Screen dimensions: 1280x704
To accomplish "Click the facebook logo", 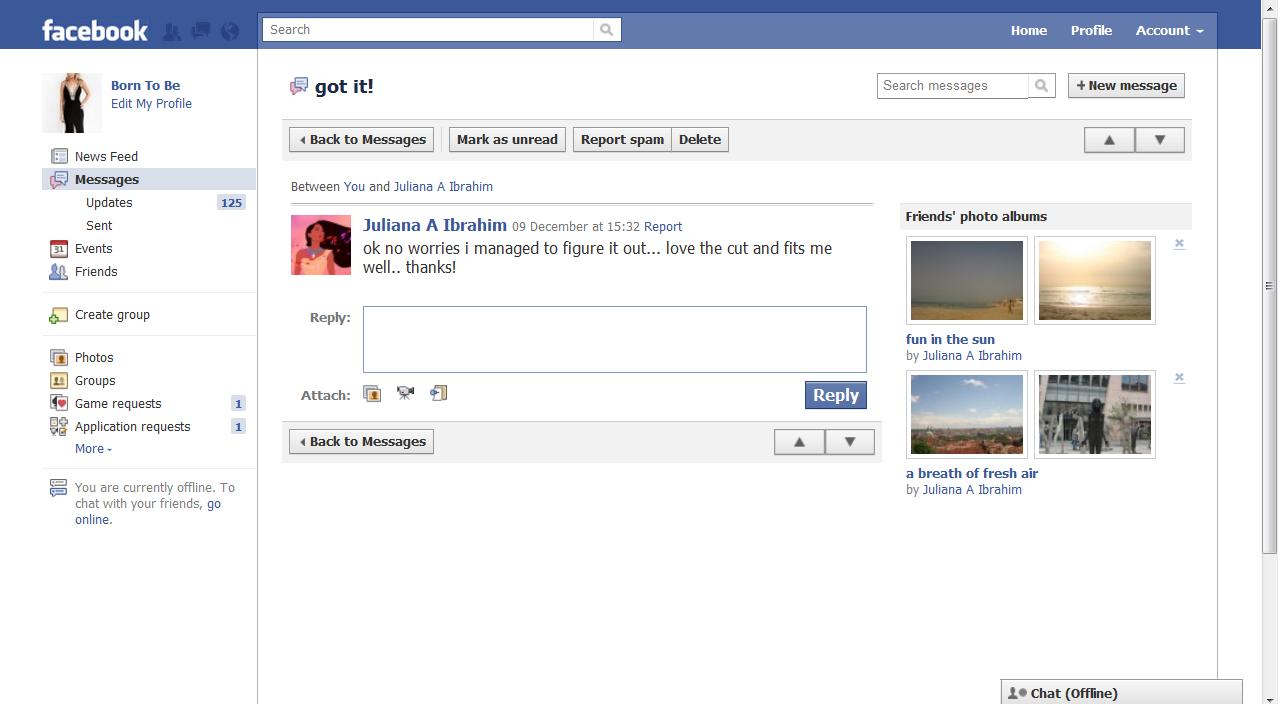I will [95, 31].
